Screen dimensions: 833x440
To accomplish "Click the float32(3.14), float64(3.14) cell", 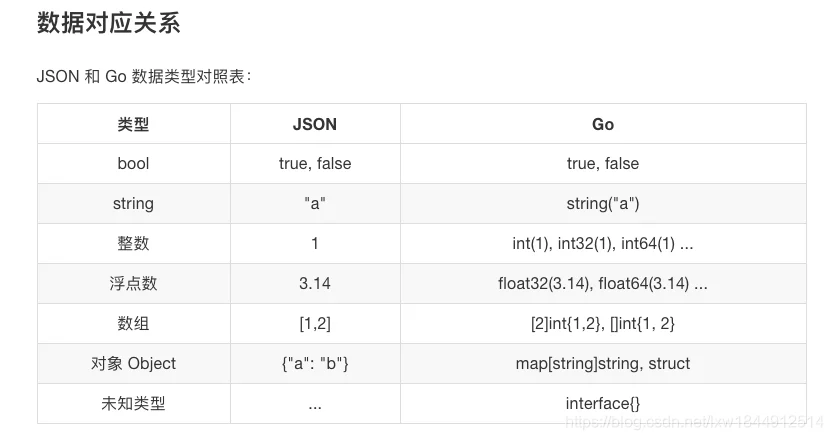I will point(603,283).
